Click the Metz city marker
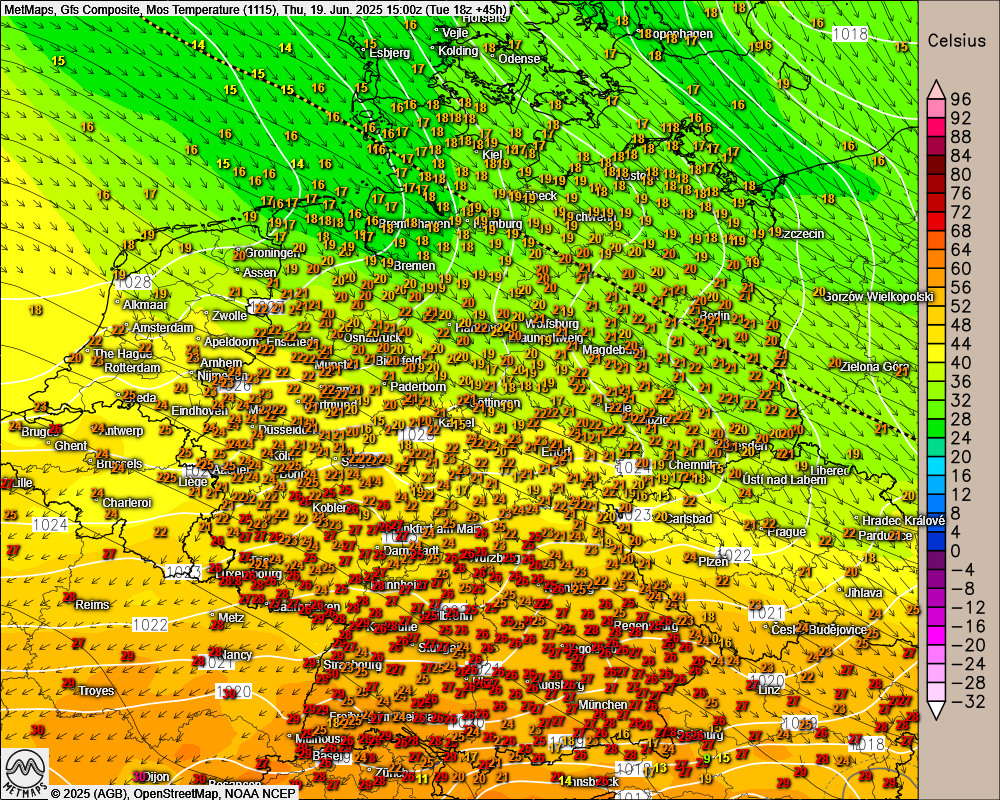Screen dimensions: 1000x800 (213, 618)
